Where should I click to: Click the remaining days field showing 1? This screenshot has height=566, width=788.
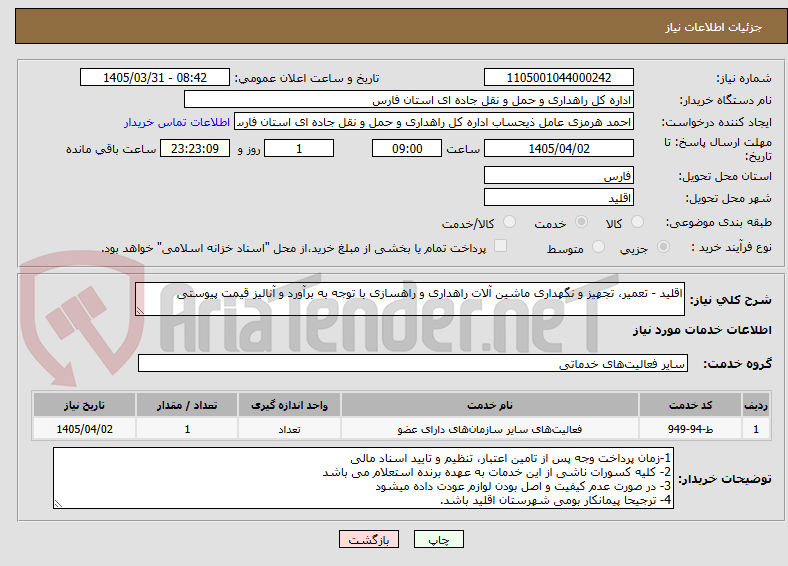(299, 149)
